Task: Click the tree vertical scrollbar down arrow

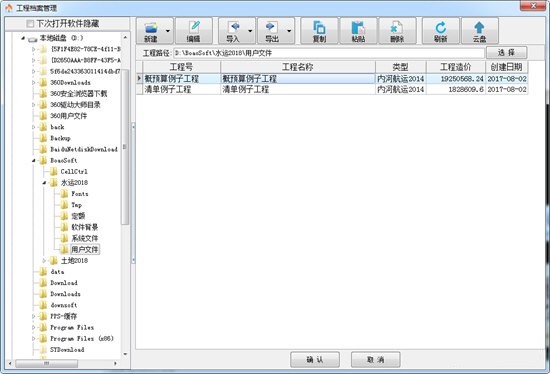Action: 125,354
